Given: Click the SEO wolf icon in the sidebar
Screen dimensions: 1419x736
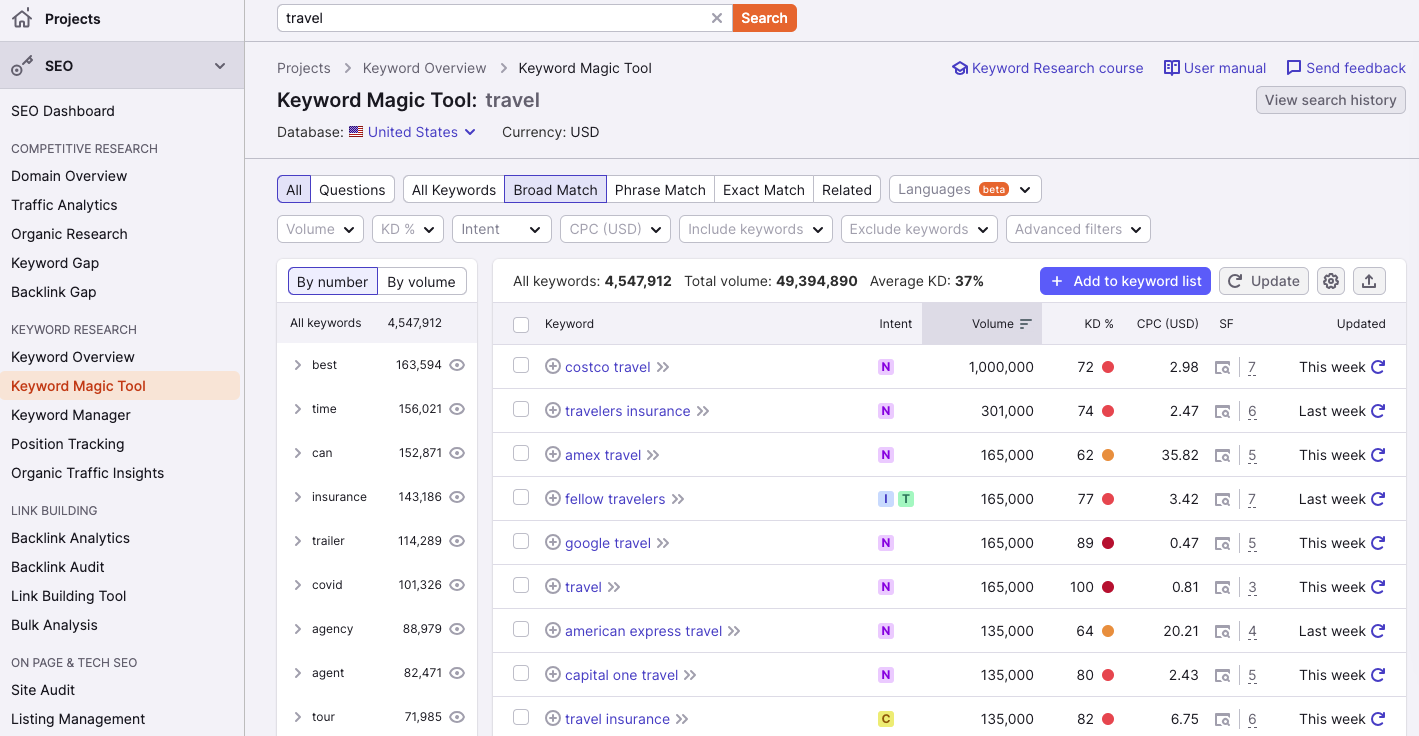Looking at the screenshot, I should point(22,65).
